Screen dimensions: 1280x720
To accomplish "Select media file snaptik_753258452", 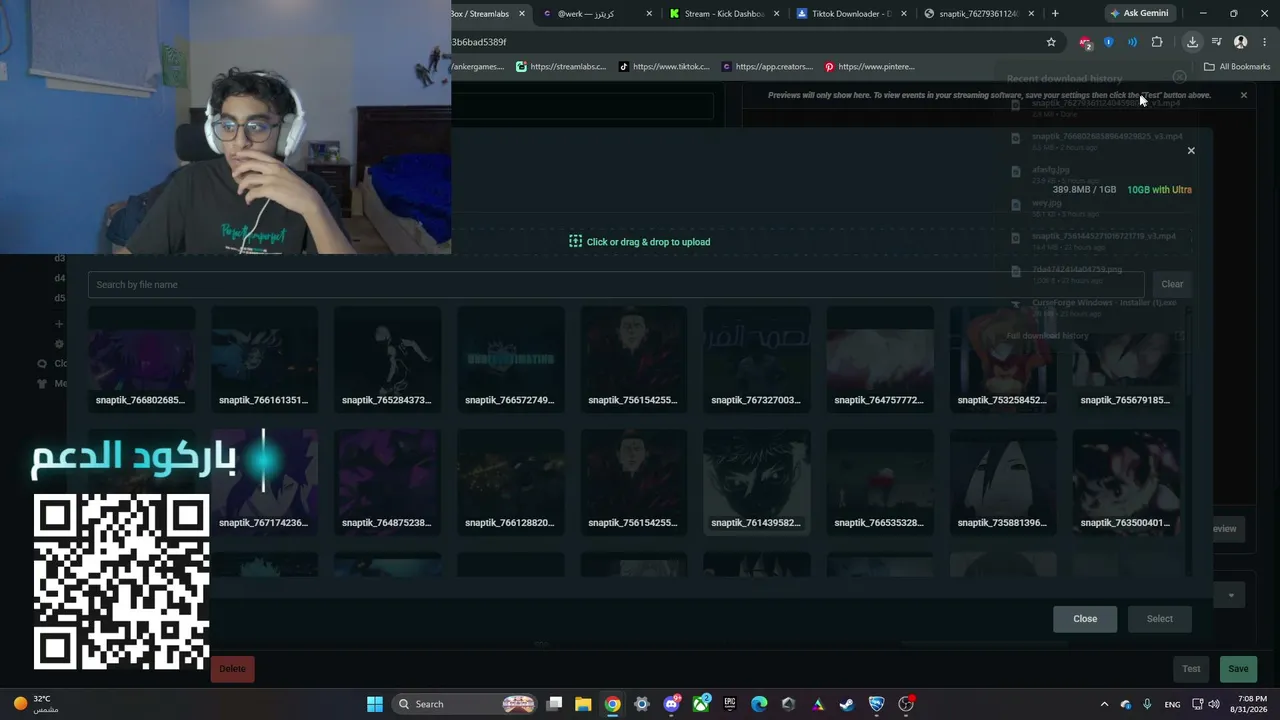I will tap(1002, 358).
